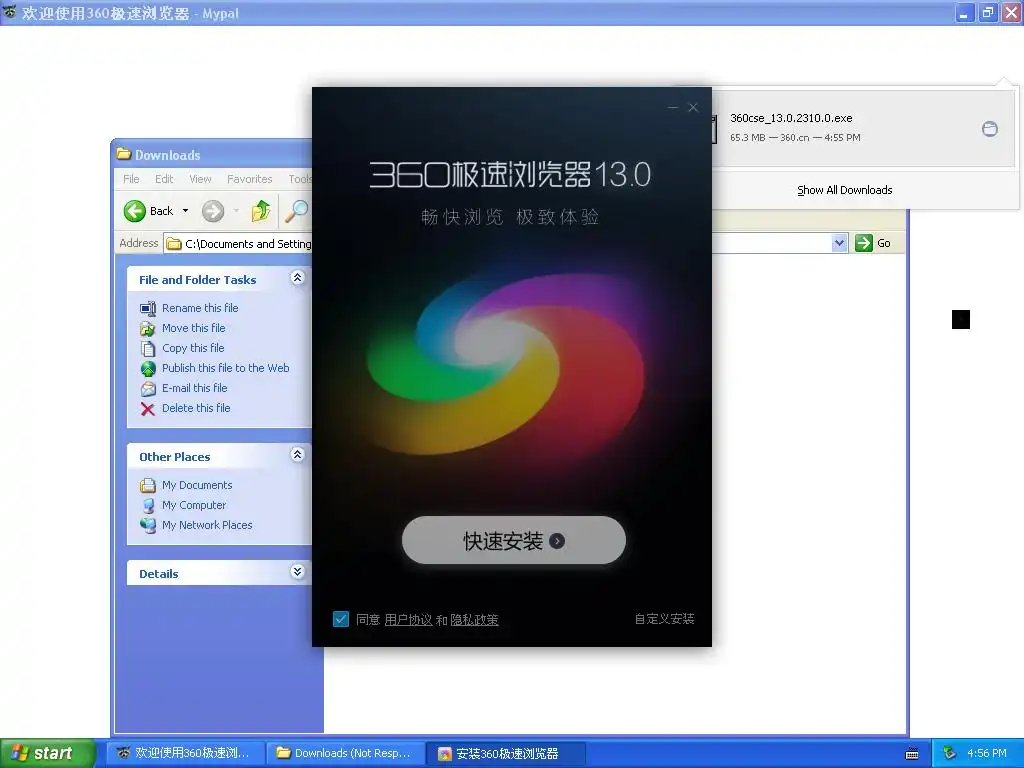Open the 隐私政策 privacy policy link
1024x768 pixels.
pyautogui.click(x=474, y=620)
